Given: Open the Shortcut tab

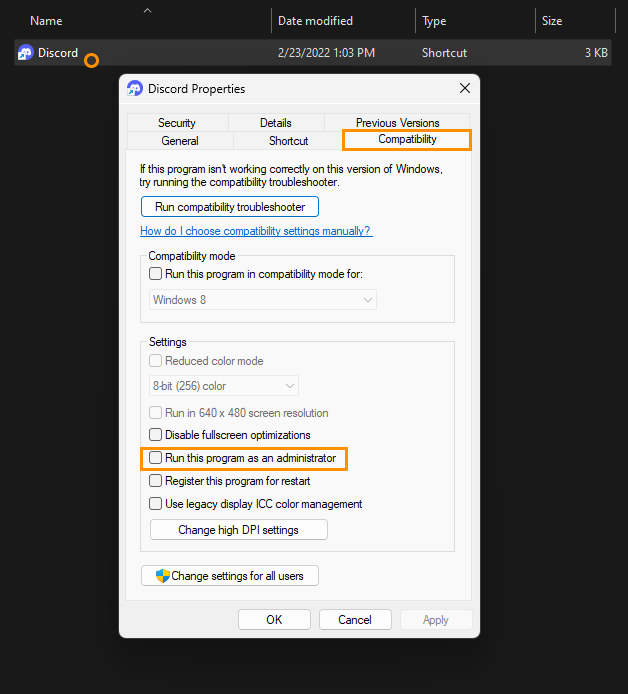Looking at the screenshot, I should tap(288, 141).
